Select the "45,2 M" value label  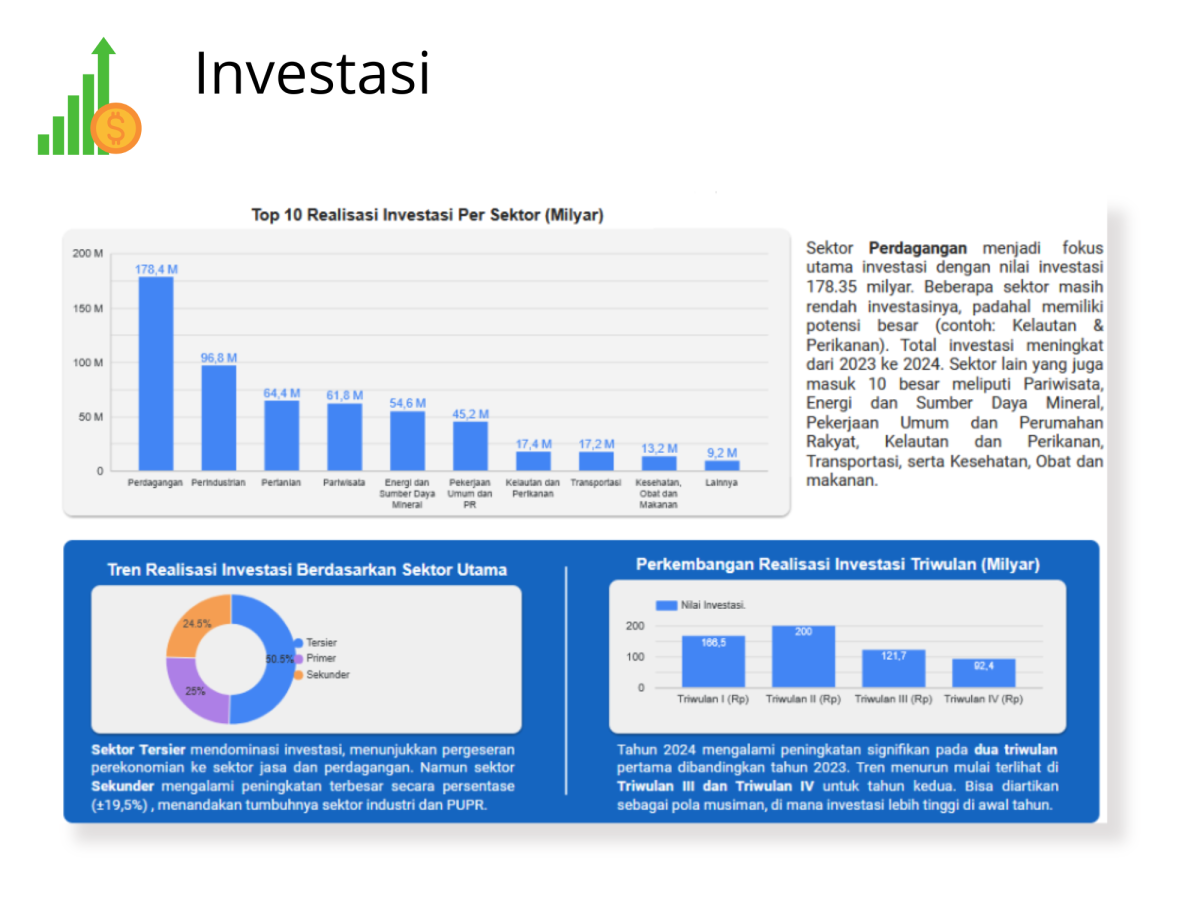tap(471, 414)
